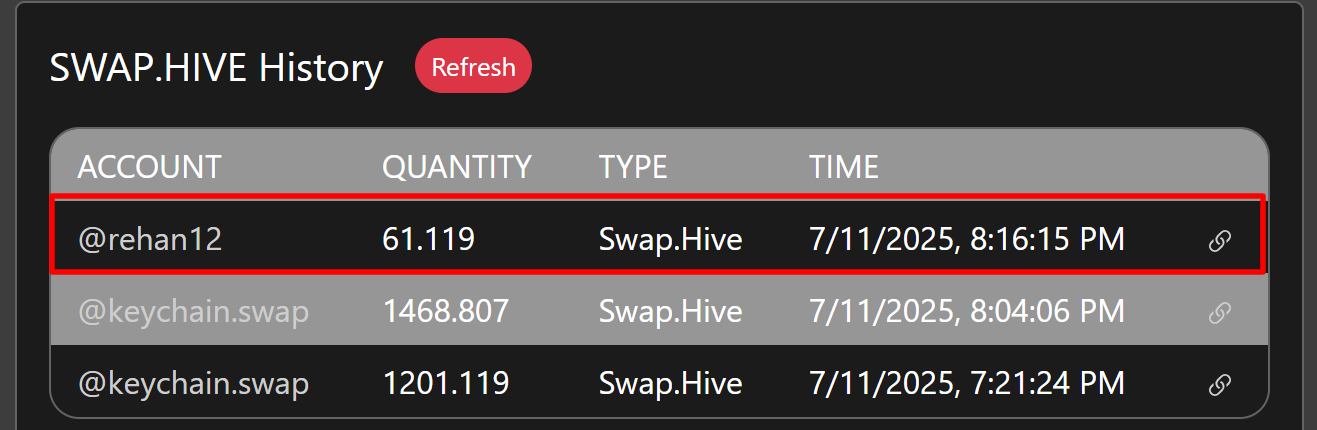Open link icon for 1201.119 transaction

pos(1219,384)
